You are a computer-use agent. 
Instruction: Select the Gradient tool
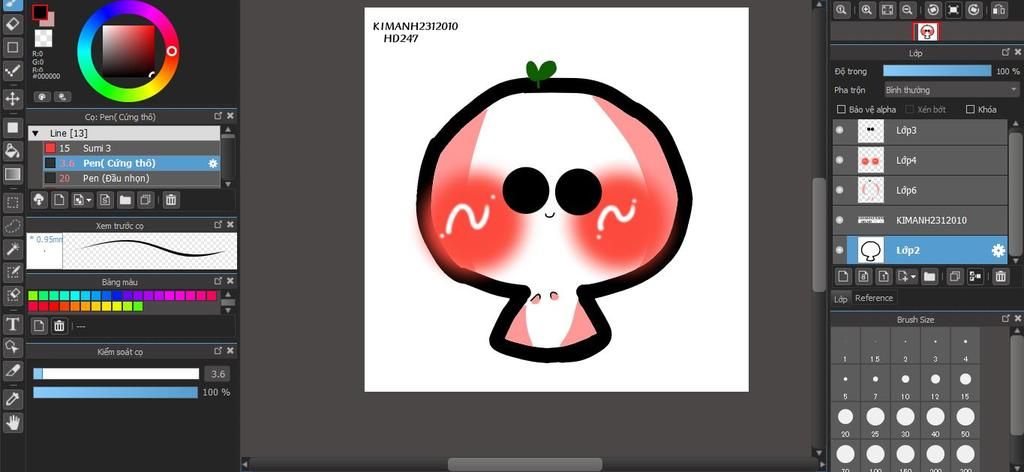[12, 174]
